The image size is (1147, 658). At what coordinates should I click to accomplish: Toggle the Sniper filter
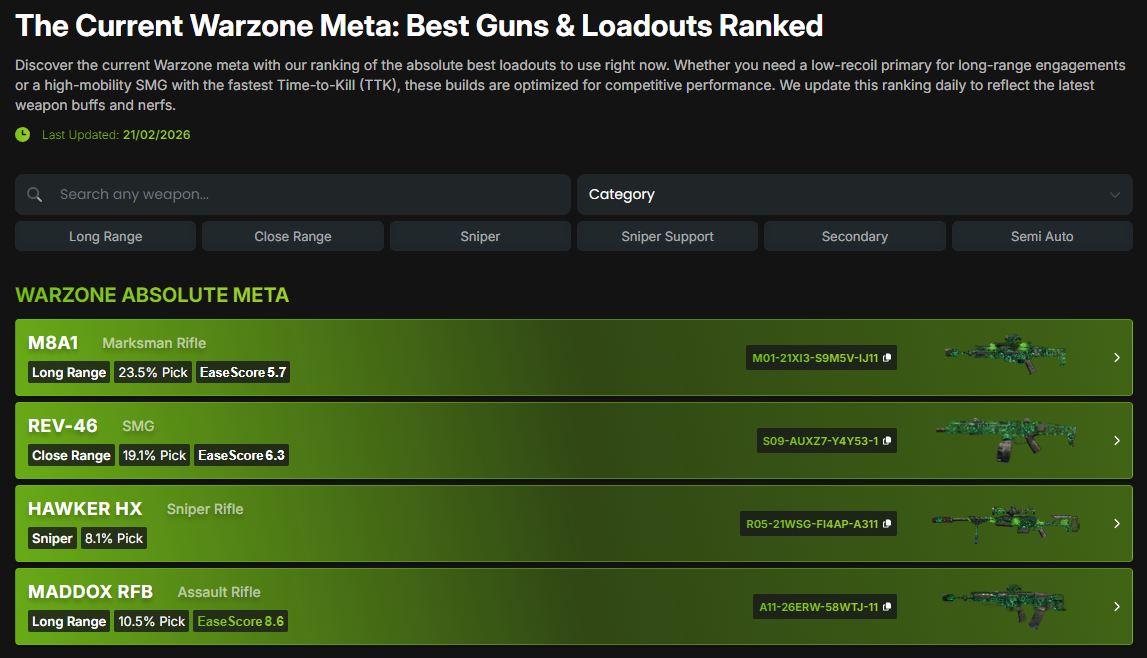[x=480, y=236]
